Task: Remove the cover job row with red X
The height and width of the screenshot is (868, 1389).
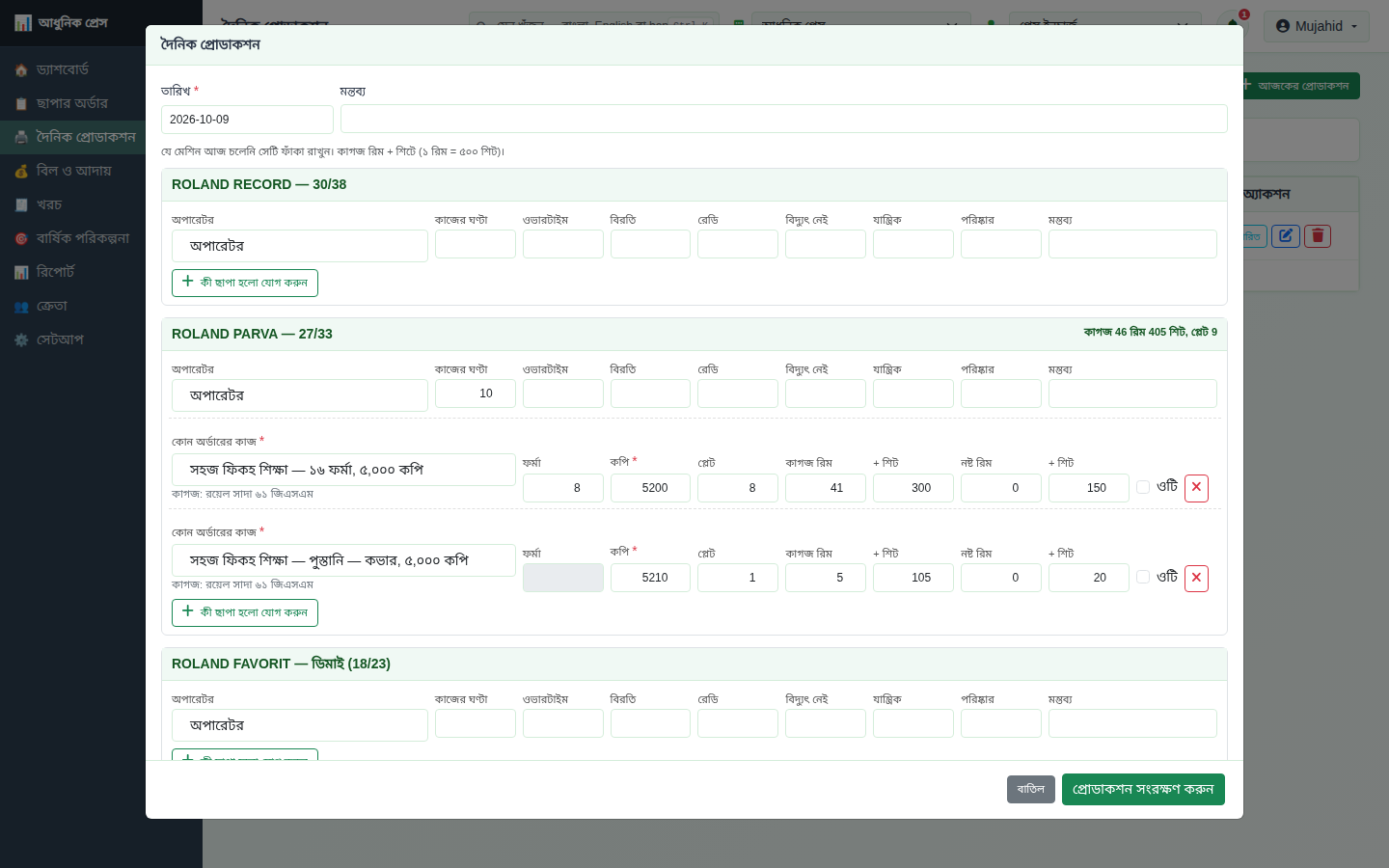Action: pos(1196,578)
